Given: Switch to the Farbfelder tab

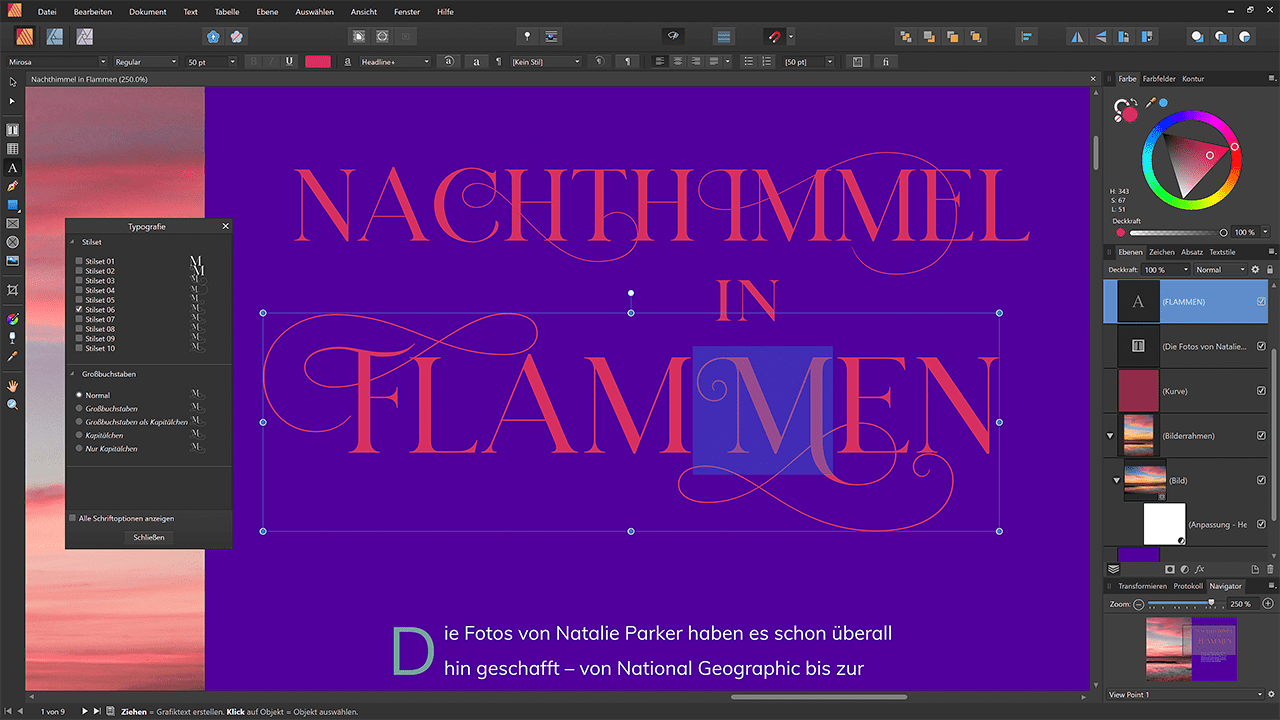Looking at the screenshot, I should click(1159, 78).
